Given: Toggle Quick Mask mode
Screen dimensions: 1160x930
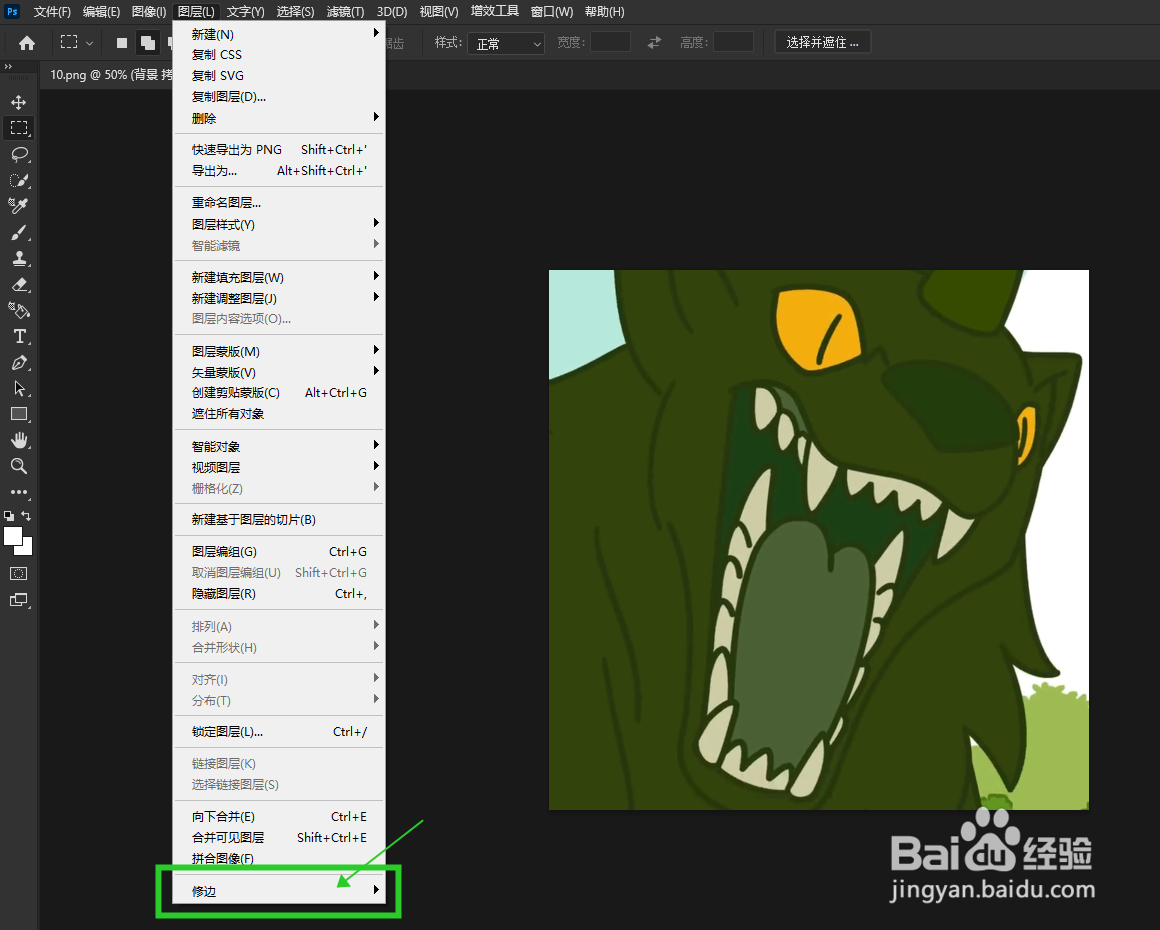Looking at the screenshot, I should pyautogui.click(x=18, y=573).
